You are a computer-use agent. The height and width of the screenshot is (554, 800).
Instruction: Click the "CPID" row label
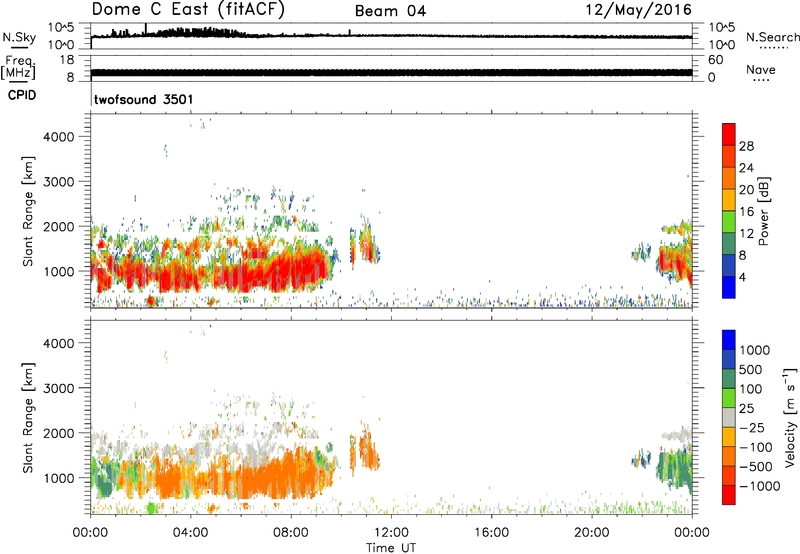[x=21, y=95]
